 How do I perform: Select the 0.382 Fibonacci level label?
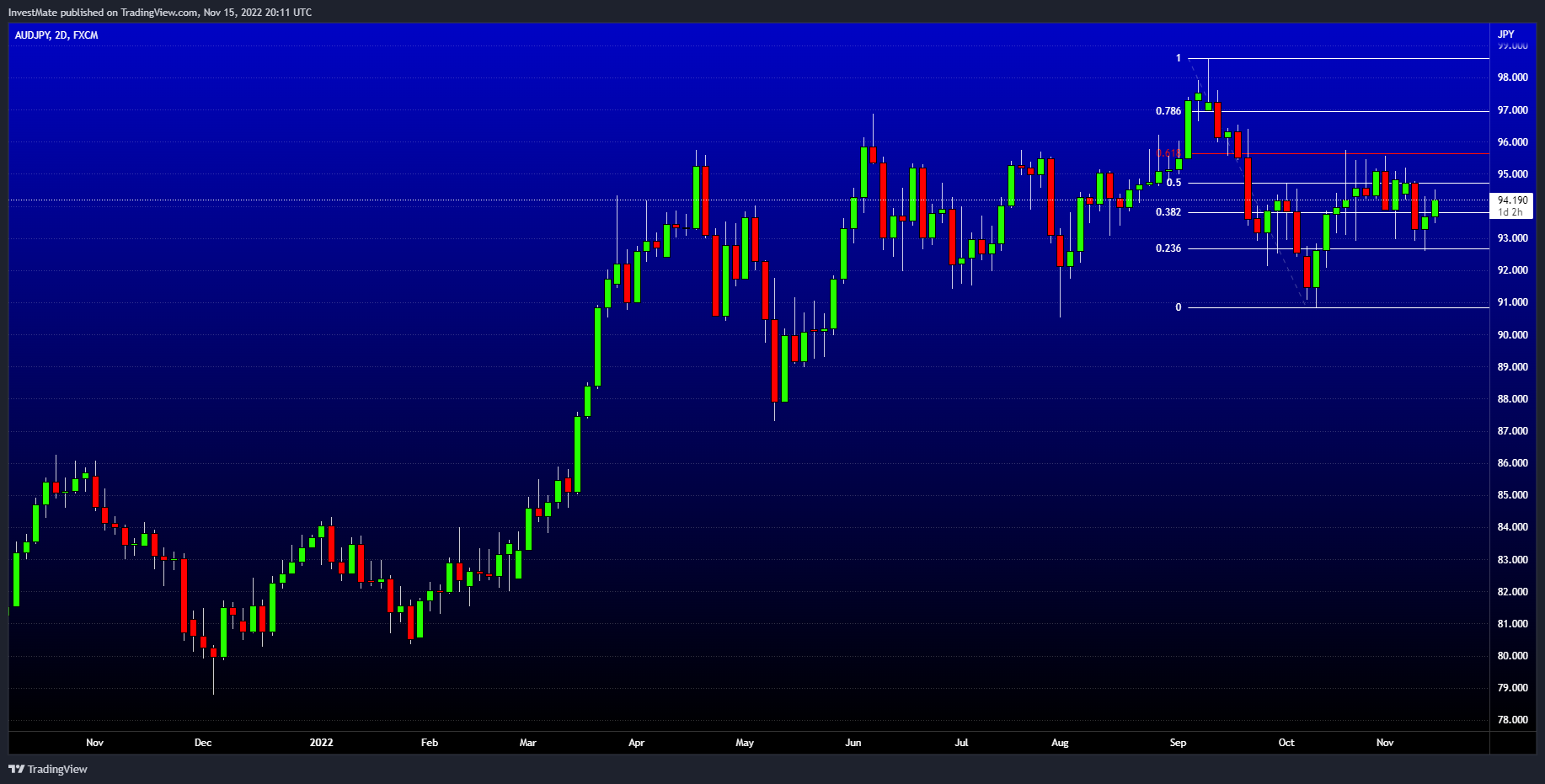point(1168,212)
